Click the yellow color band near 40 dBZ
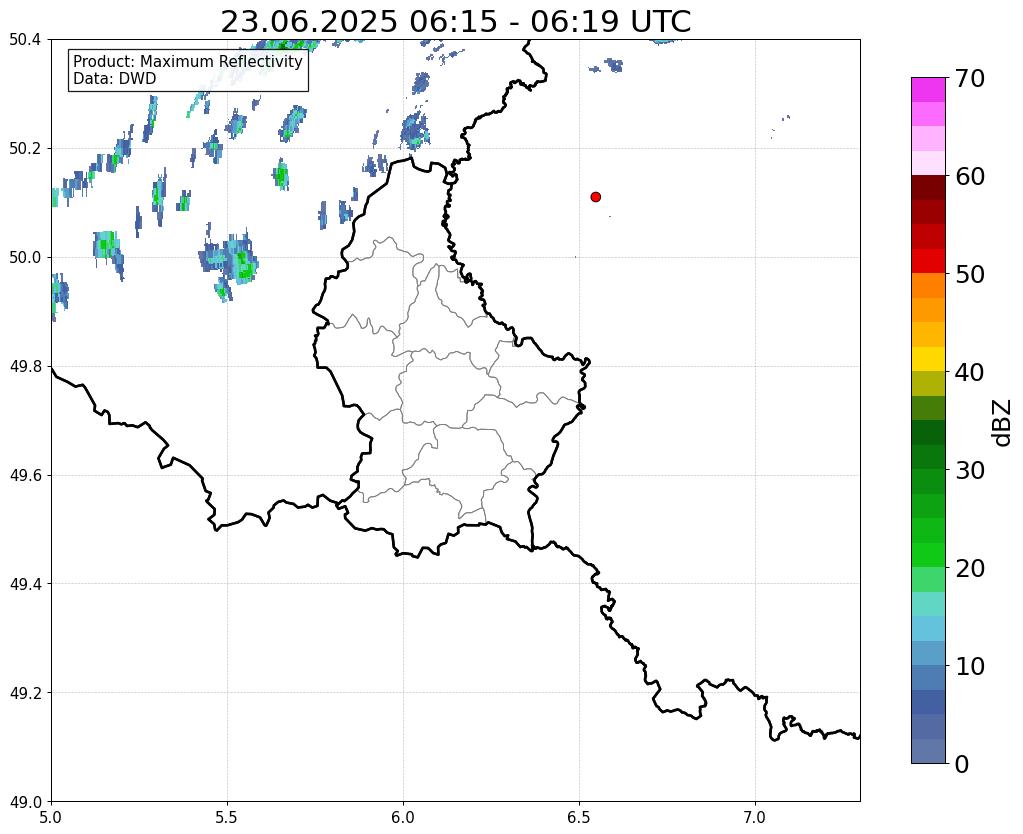Image resolution: width=1023 pixels, height=834 pixels. 928,359
